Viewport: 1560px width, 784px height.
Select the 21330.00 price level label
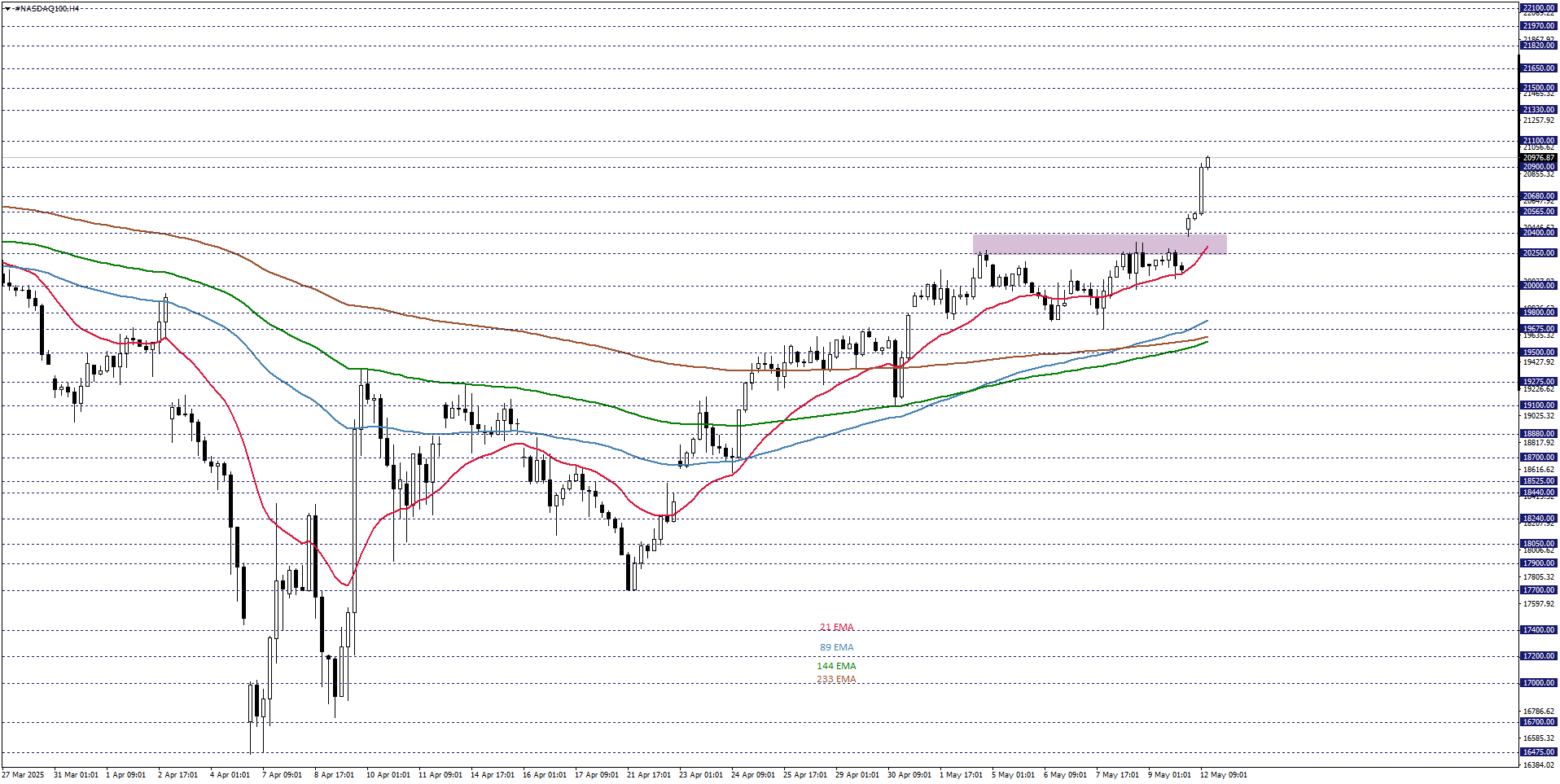pos(1538,110)
